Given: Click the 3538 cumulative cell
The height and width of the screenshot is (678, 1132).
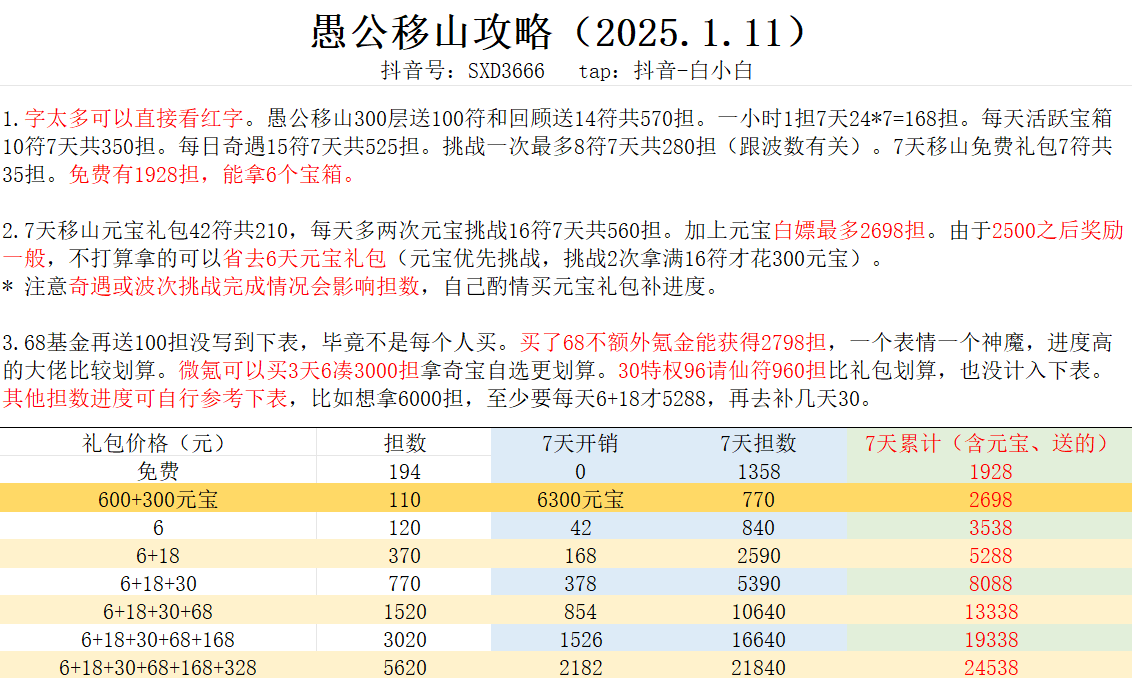Looking at the screenshot, I should click(x=990, y=527).
